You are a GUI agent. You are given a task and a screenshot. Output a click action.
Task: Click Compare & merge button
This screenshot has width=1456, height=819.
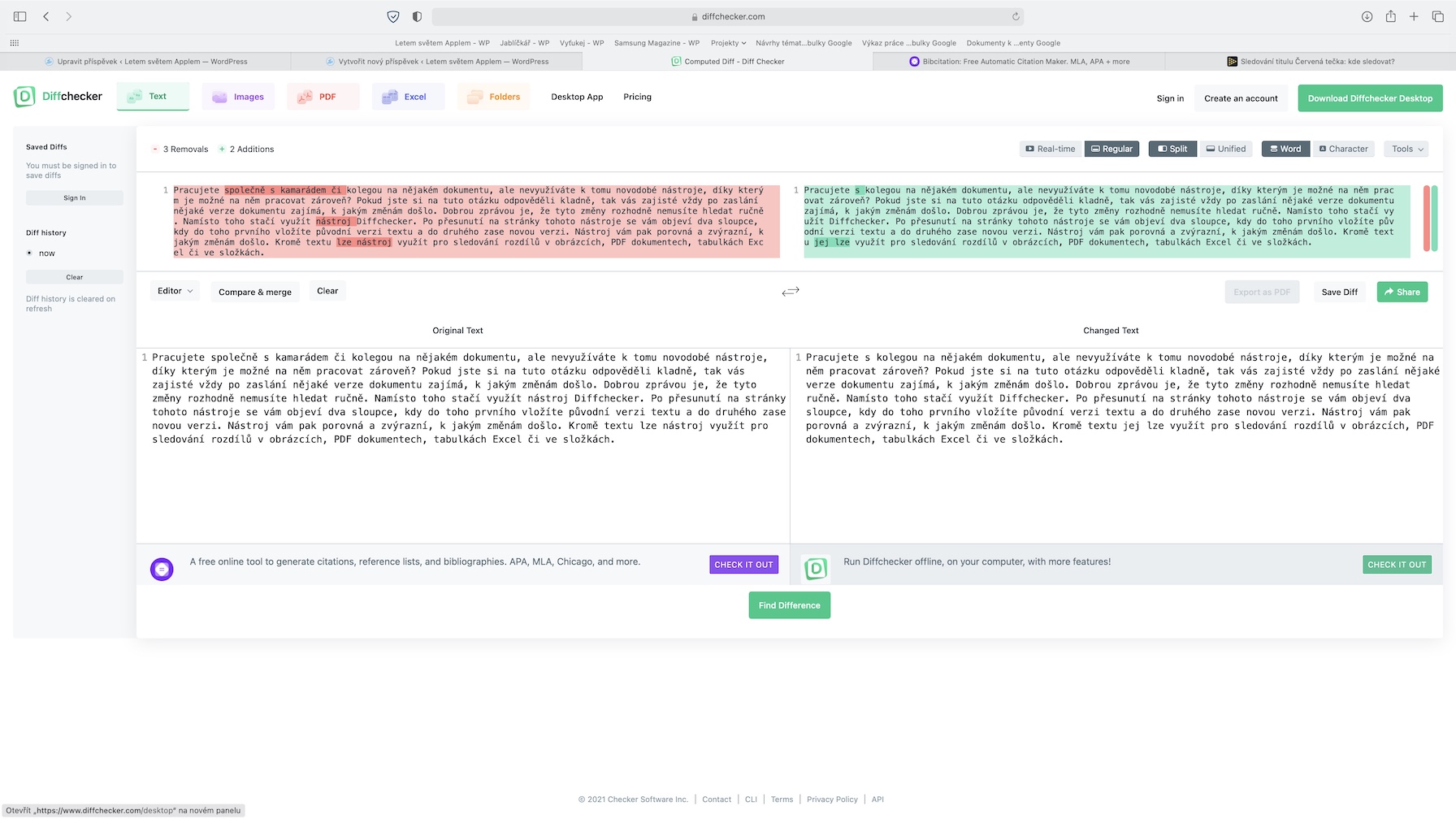[x=255, y=292]
